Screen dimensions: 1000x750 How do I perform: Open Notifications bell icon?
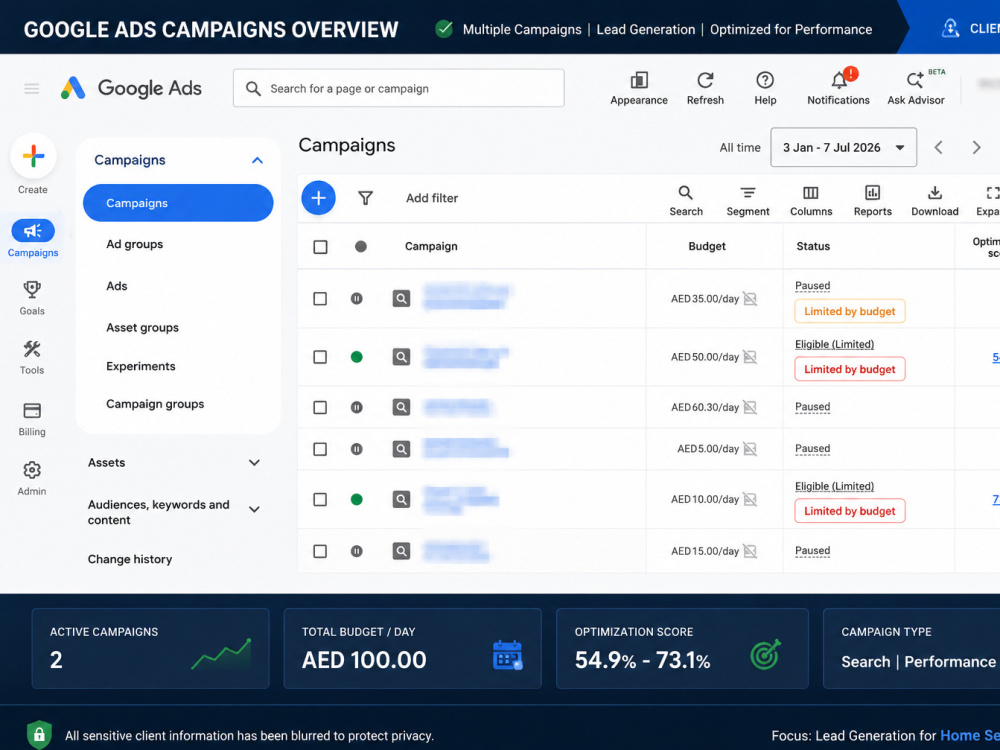pyautogui.click(x=839, y=80)
